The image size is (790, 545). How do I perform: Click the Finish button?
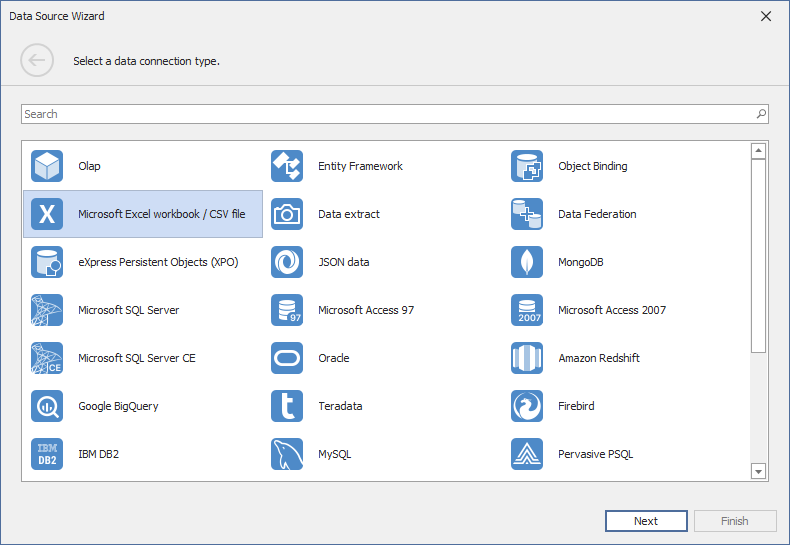coord(735,521)
